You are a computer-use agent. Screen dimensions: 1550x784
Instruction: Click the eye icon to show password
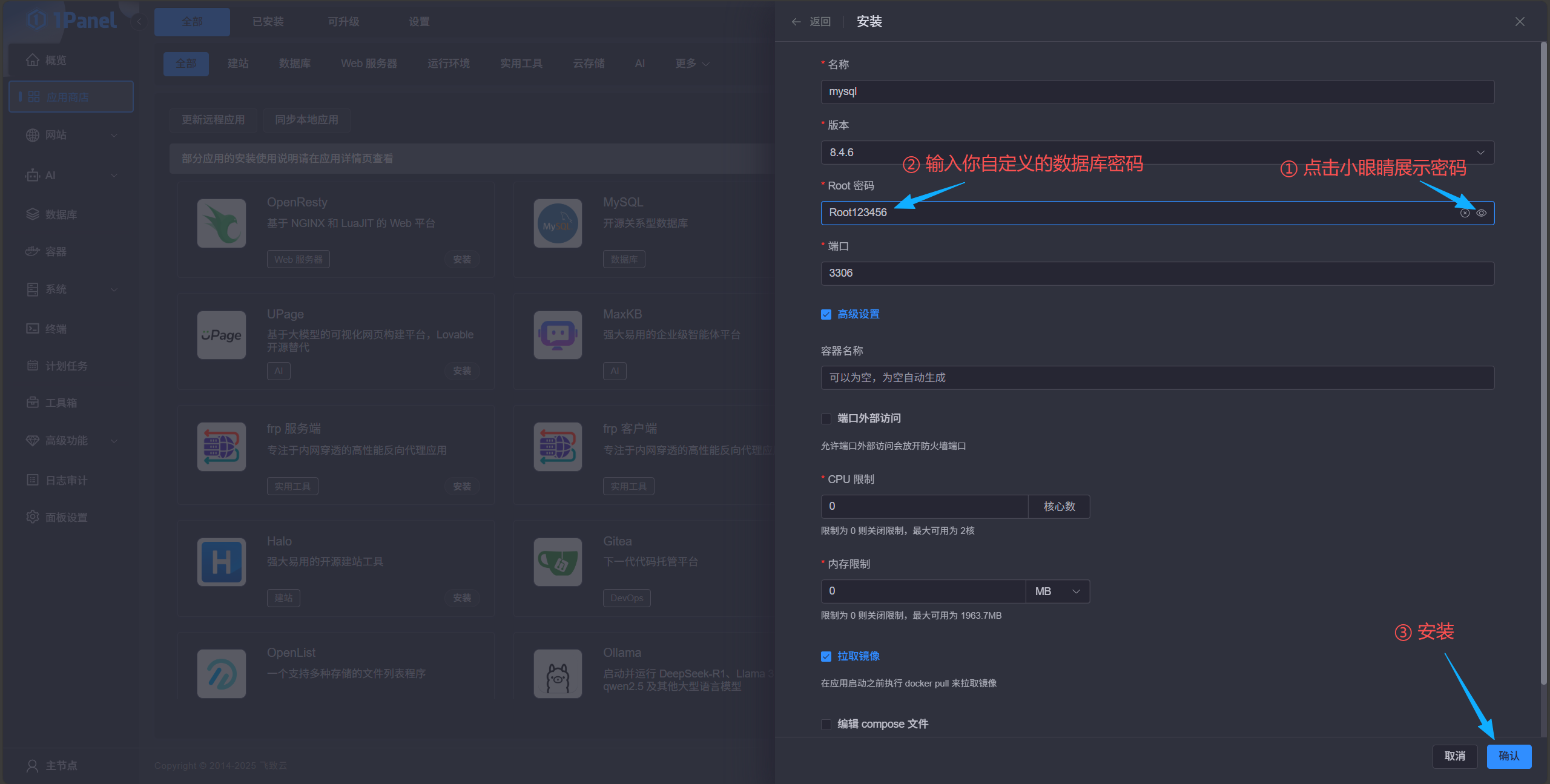[1481, 213]
